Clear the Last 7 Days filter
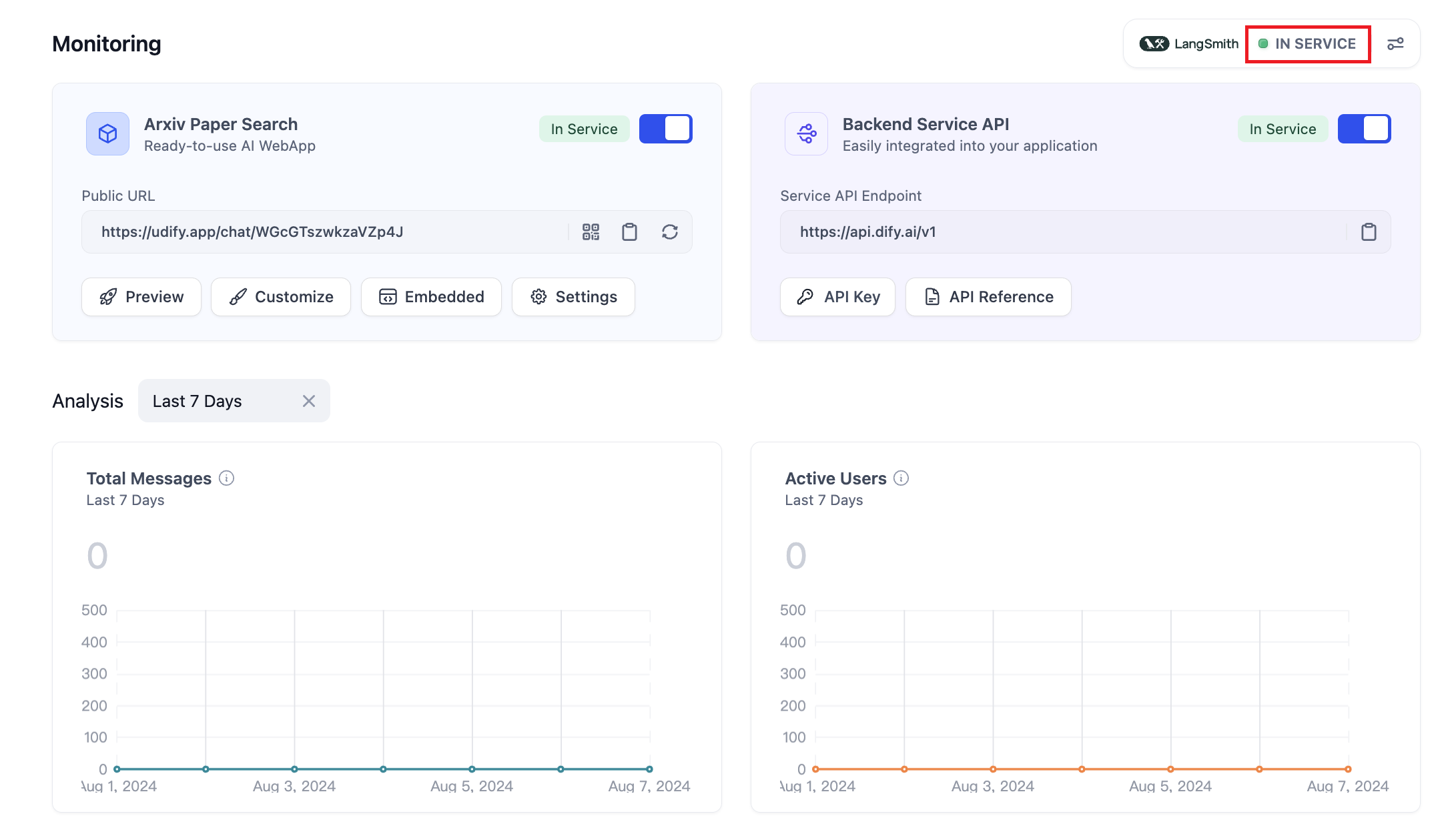The height and width of the screenshot is (838, 1456). pos(308,401)
